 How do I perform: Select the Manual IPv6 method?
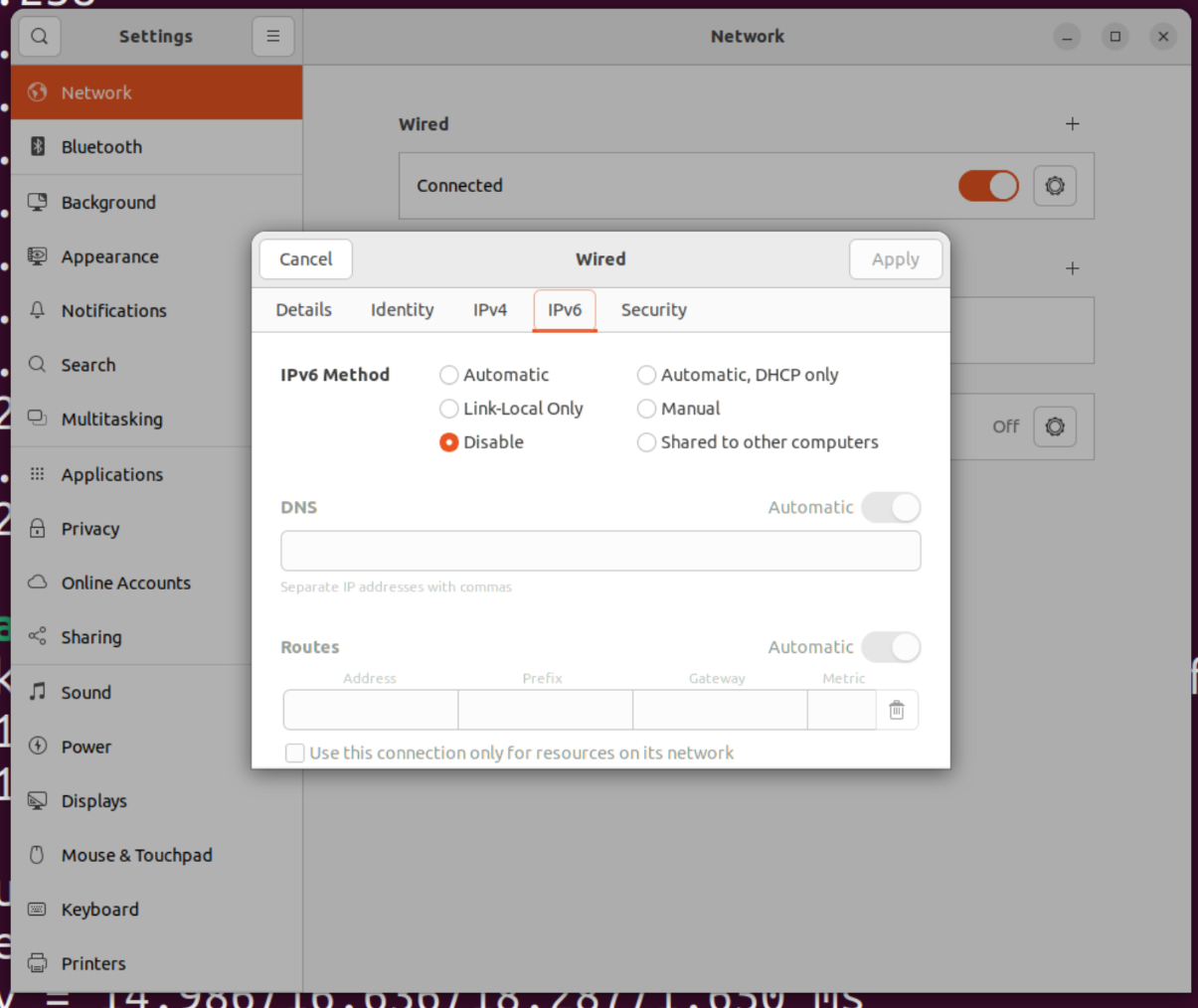(647, 409)
